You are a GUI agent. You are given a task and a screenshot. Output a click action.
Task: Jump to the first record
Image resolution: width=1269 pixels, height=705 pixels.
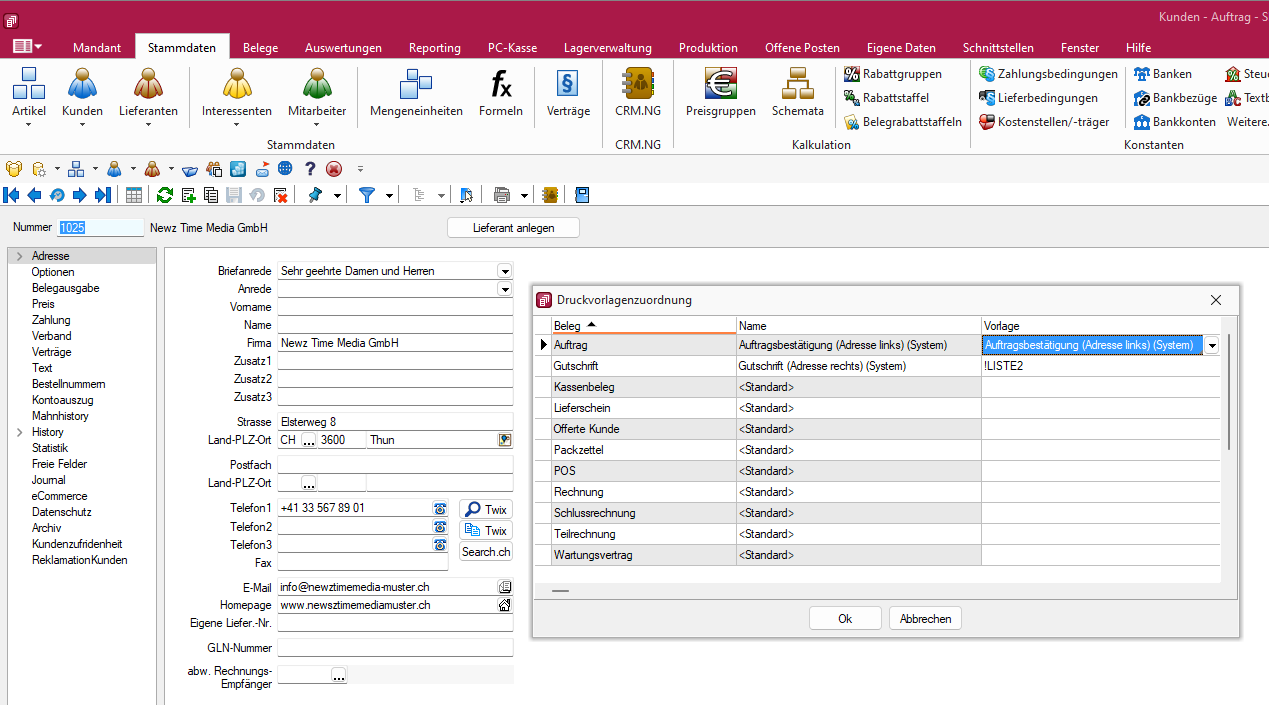[12, 195]
